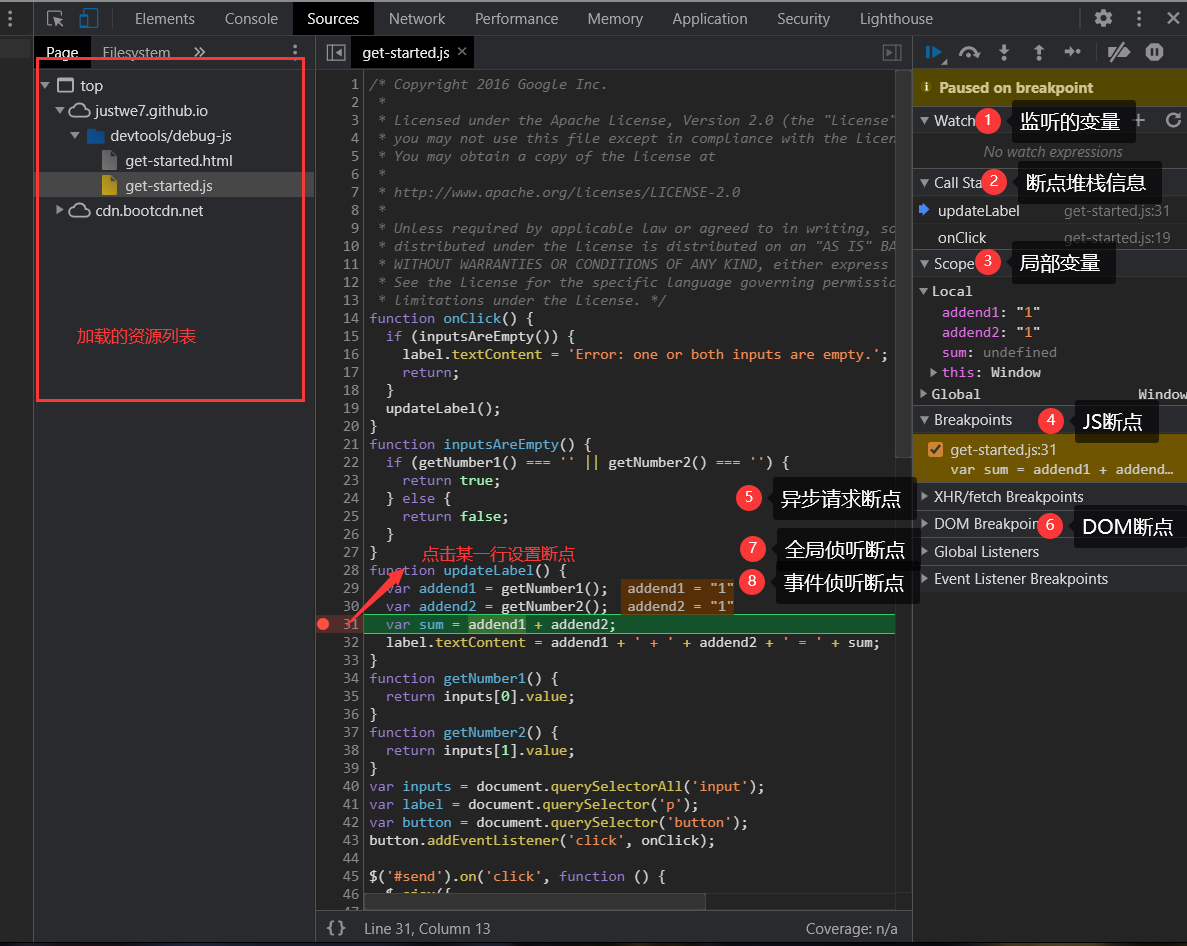Resume script execution button
Viewport: 1187px width, 946px height.
coord(933,52)
